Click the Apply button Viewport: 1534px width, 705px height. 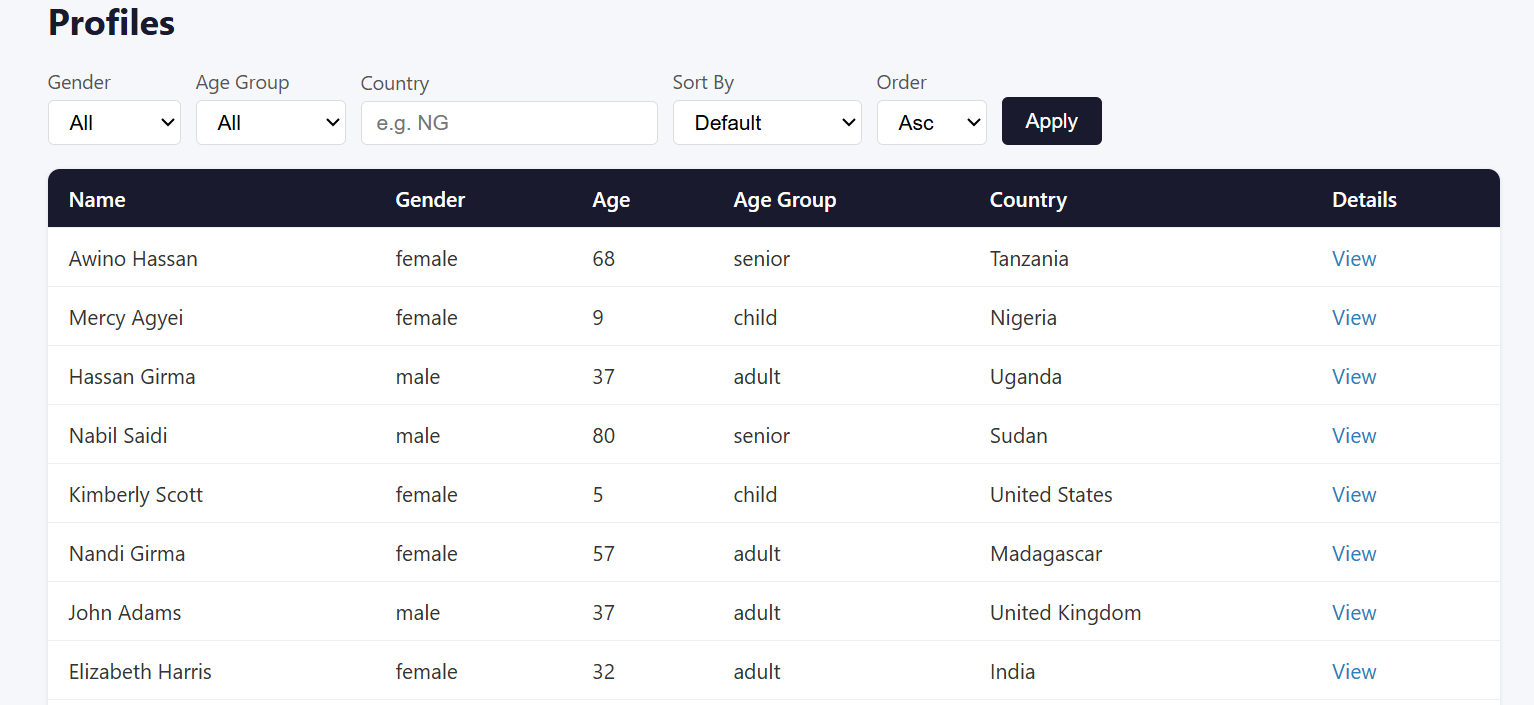[1052, 121]
